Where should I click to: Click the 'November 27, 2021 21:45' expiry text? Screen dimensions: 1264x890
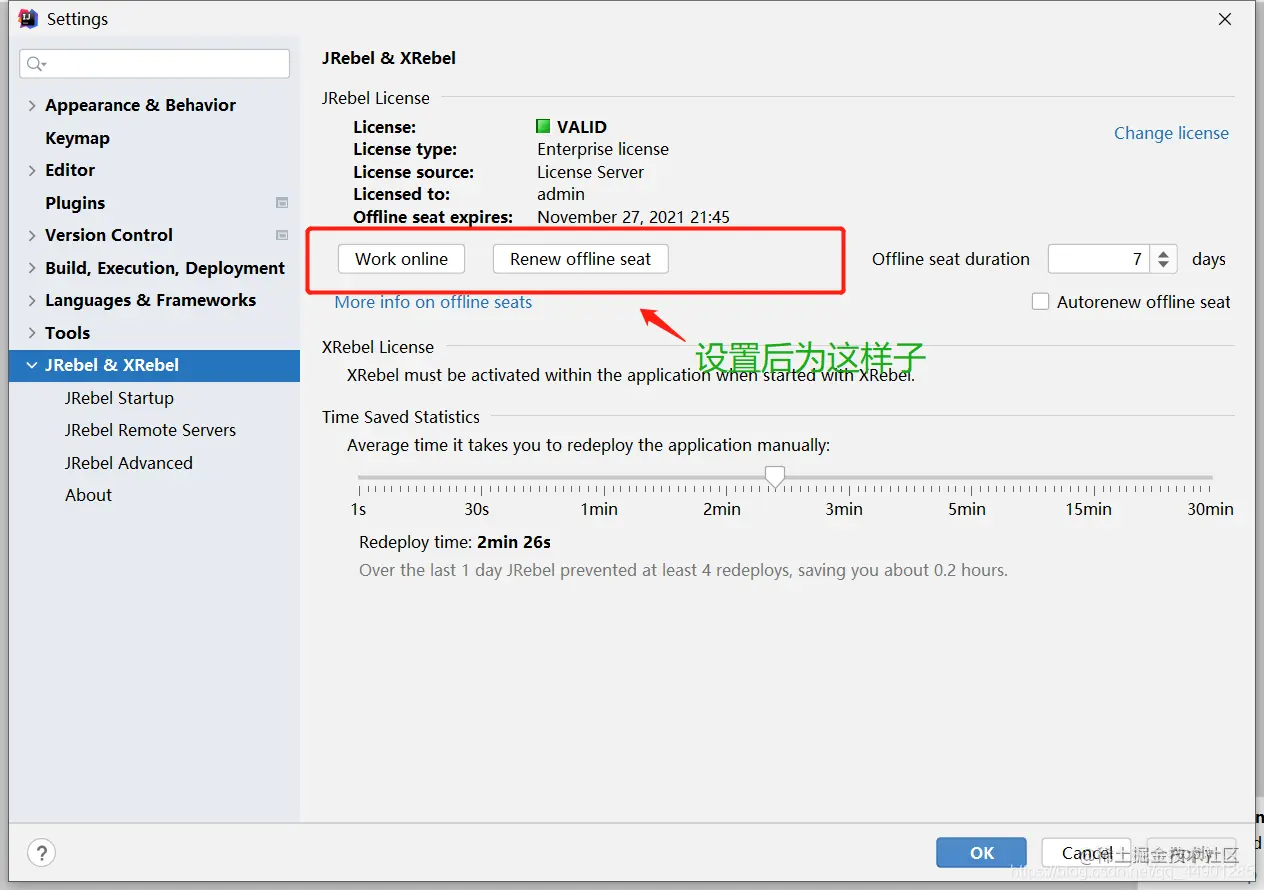click(633, 217)
